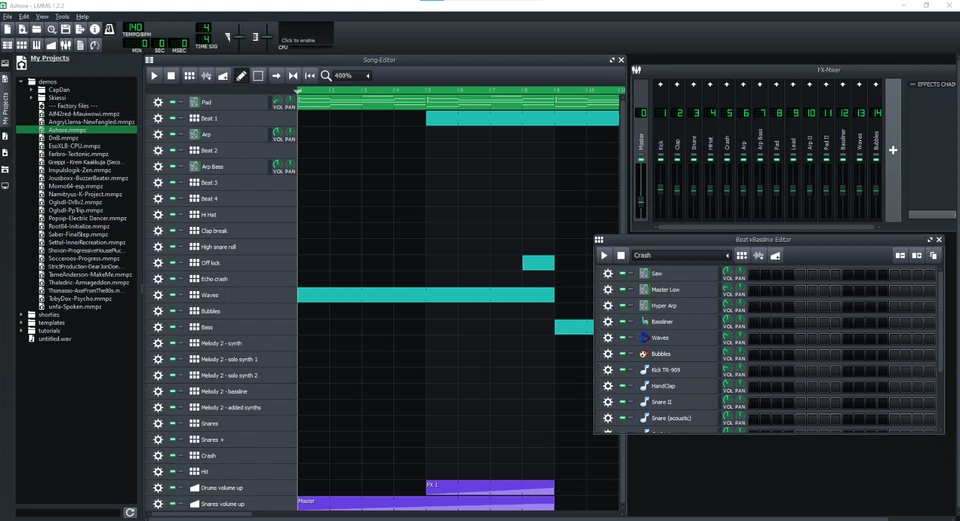This screenshot has width=960, height=521.
Task: Show the controller rack via main toolbar icon
Action: click(95, 45)
